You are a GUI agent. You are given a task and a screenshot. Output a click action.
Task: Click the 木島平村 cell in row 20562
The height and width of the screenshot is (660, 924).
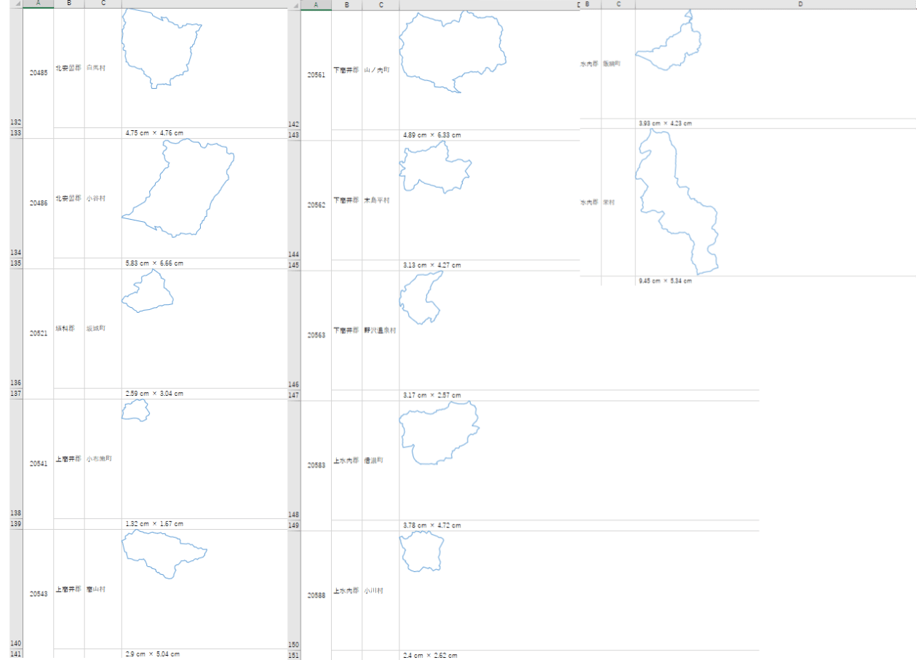[x=381, y=200]
